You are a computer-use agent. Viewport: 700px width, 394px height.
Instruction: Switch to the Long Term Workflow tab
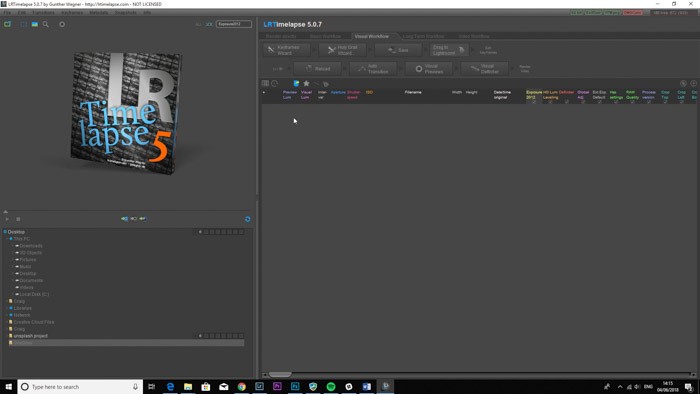click(423, 36)
